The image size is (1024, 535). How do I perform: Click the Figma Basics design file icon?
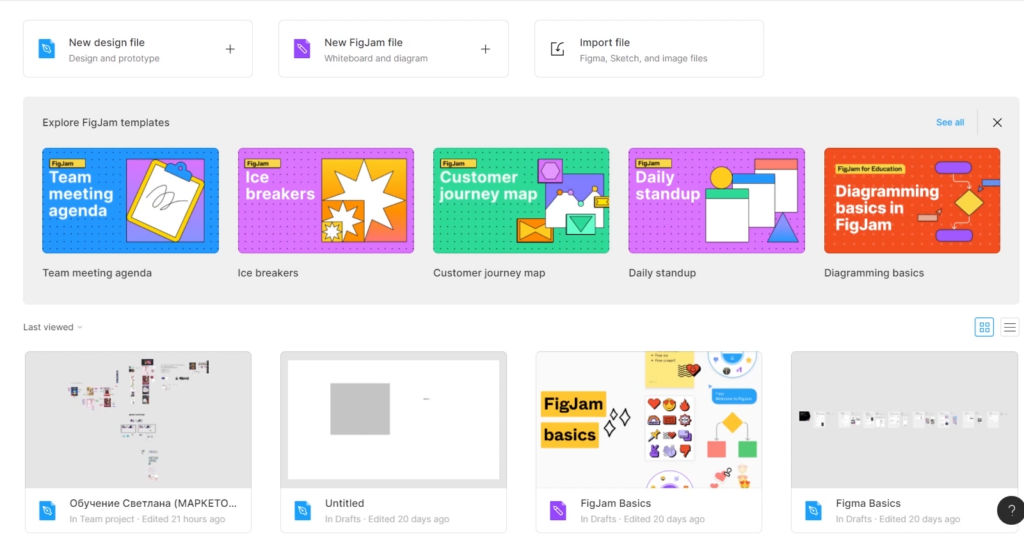pyautogui.click(x=813, y=510)
